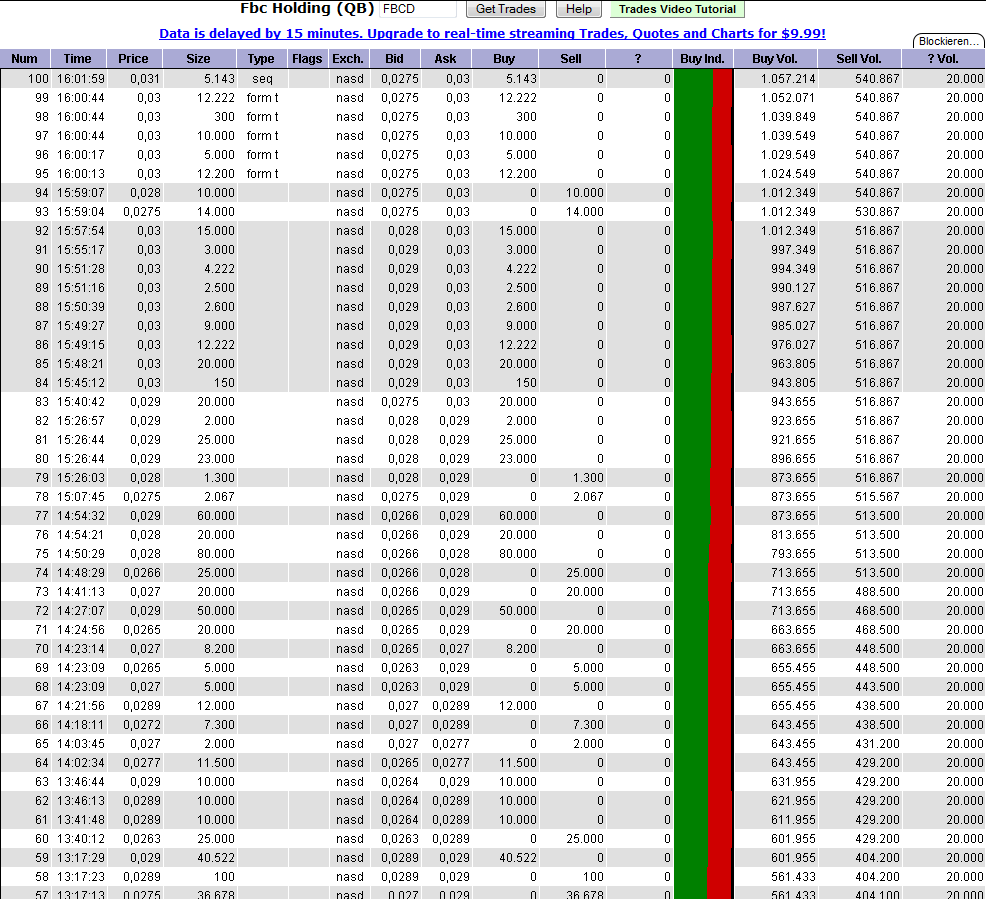Click the question mark column header
This screenshot has width=986, height=899.
pos(638,58)
